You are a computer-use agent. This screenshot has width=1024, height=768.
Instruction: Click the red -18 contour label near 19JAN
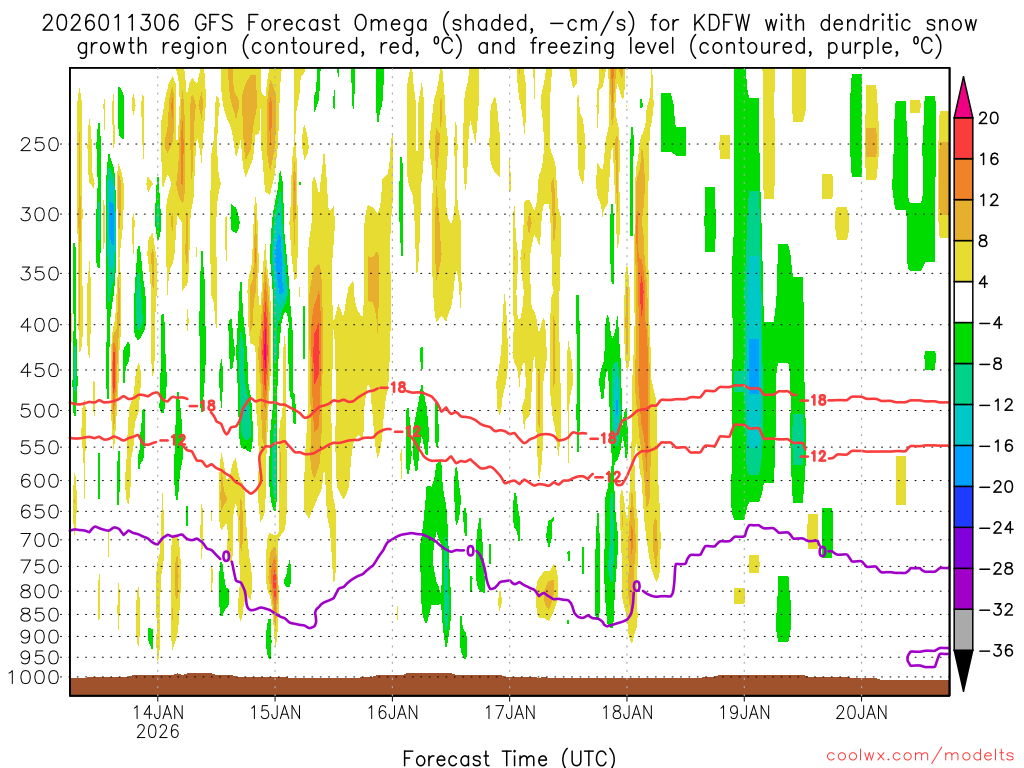813,400
